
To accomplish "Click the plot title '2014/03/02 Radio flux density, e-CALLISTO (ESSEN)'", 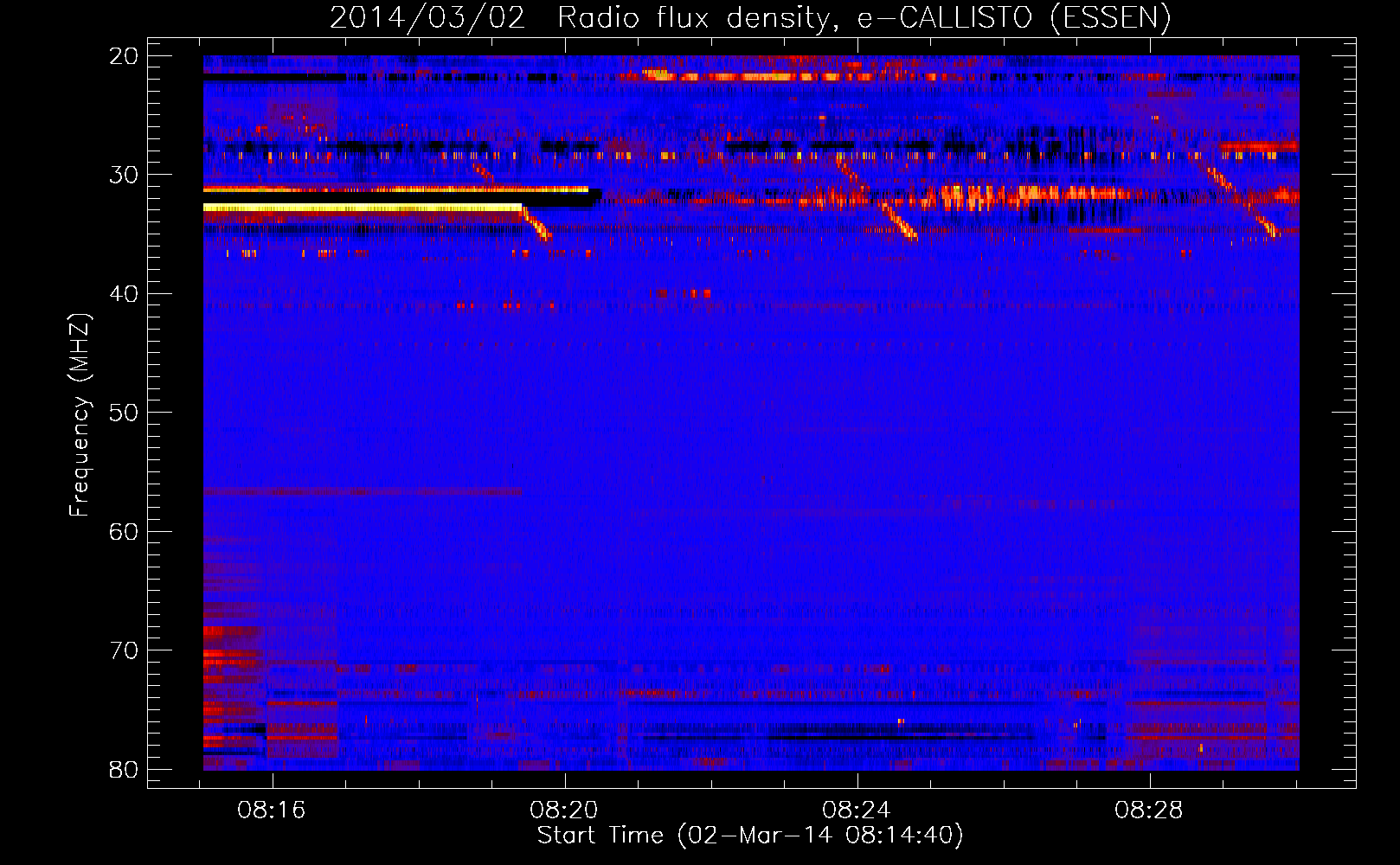I will click(750, 18).
